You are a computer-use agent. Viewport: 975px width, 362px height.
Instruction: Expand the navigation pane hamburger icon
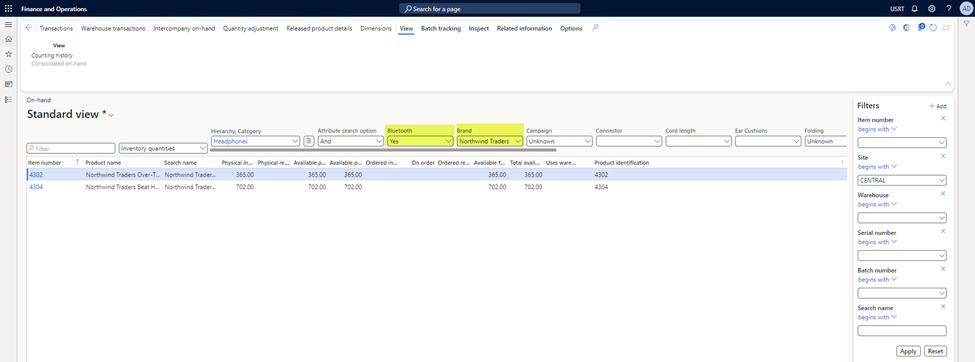coord(8,24)
